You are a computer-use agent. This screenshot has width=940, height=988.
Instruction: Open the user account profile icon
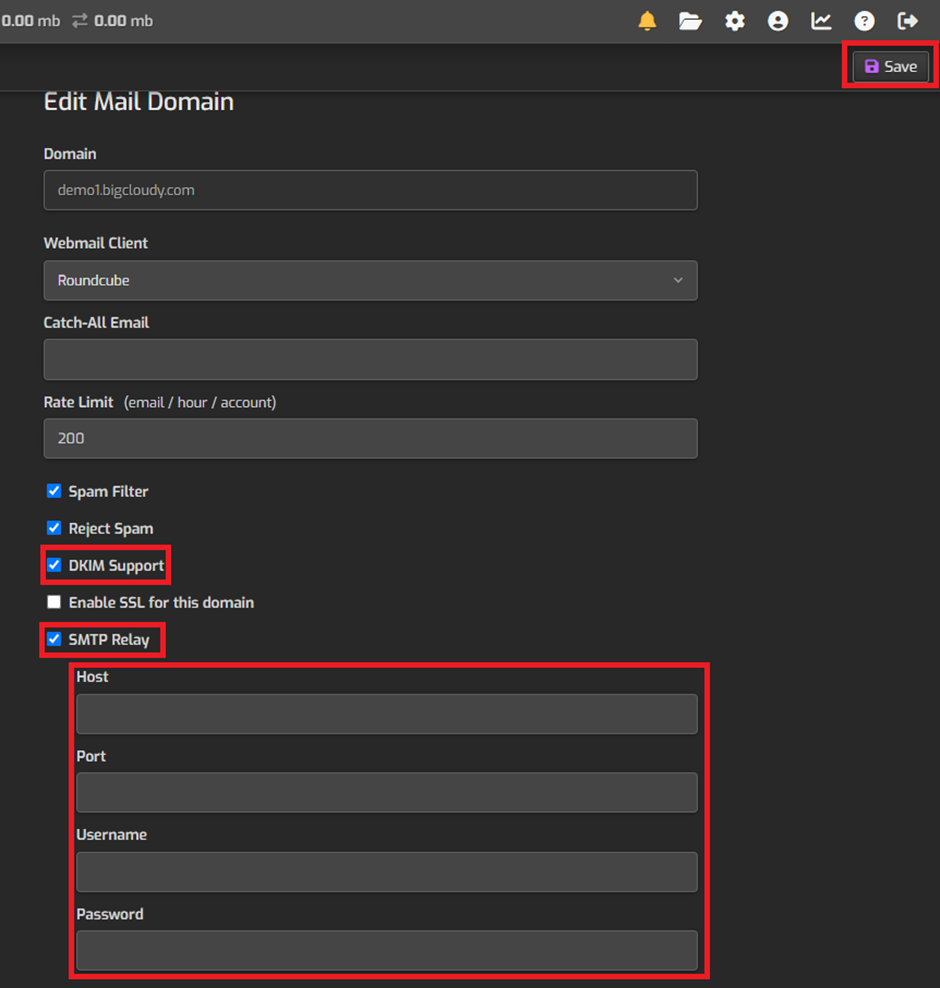[x=778, y=20]
